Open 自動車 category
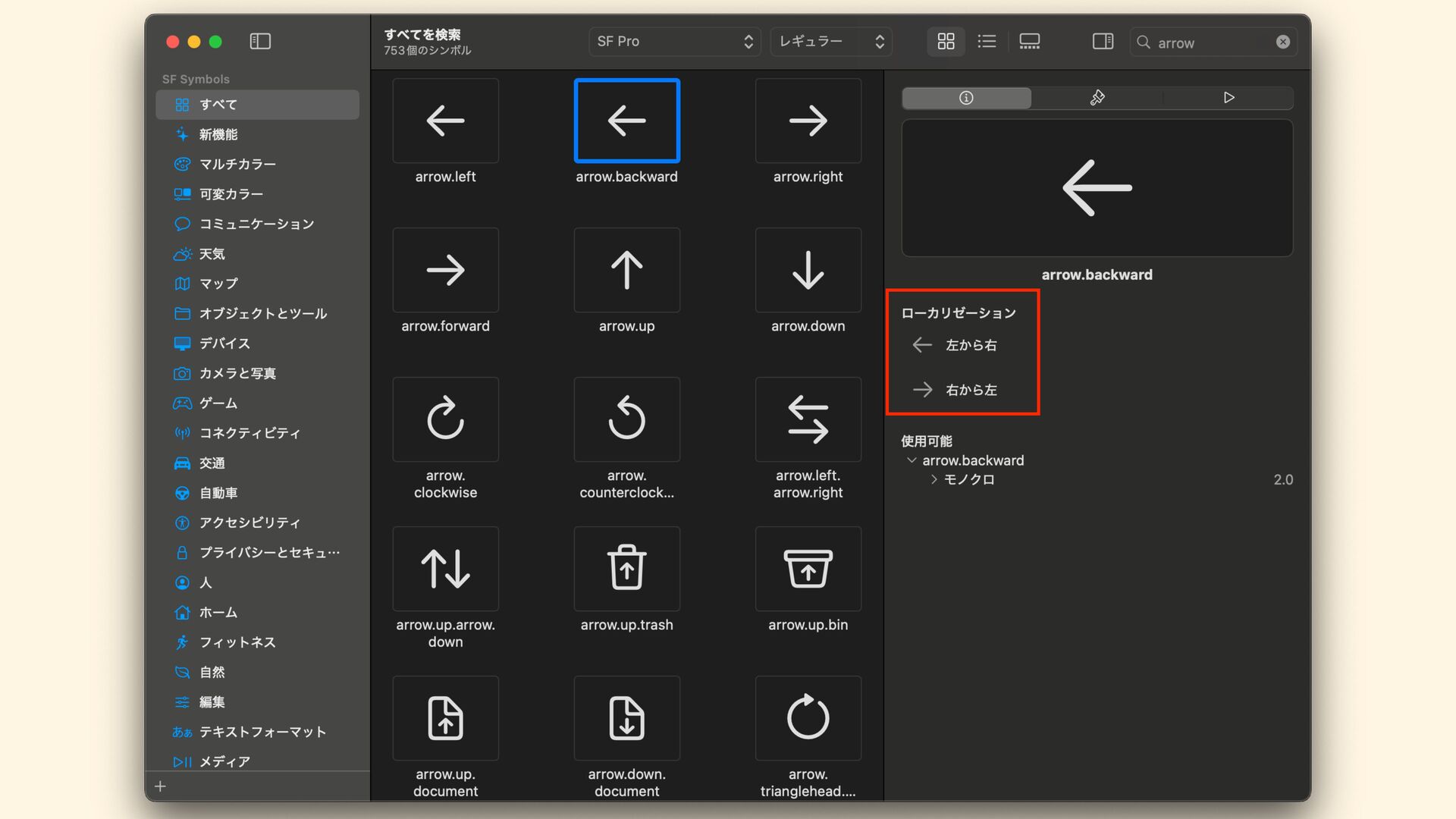 tap(257, 493)
